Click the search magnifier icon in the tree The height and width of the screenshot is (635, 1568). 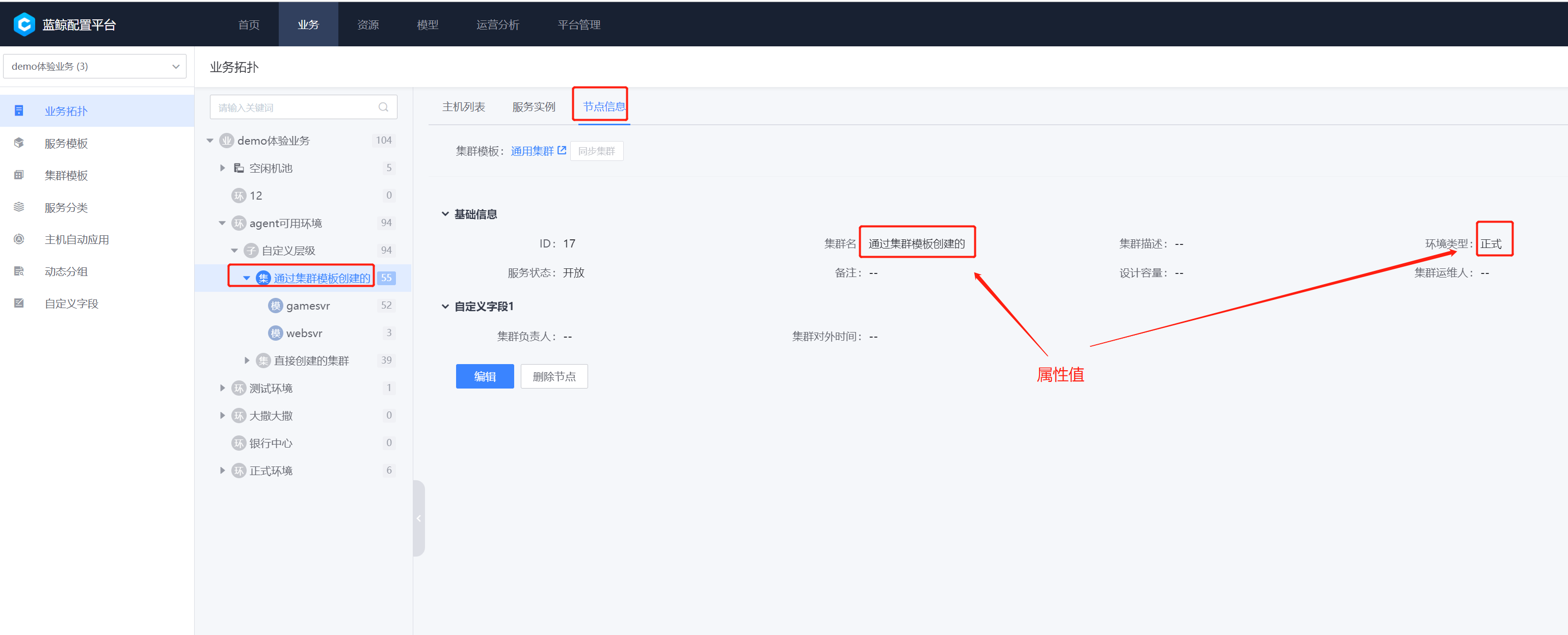tap(384, 106)
